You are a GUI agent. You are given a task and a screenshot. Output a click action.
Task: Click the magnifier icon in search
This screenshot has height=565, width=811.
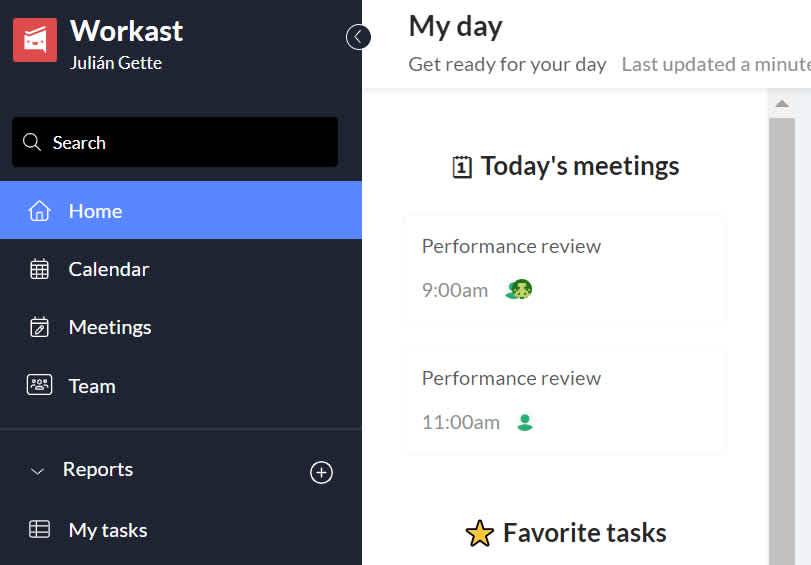click(32, 142)
